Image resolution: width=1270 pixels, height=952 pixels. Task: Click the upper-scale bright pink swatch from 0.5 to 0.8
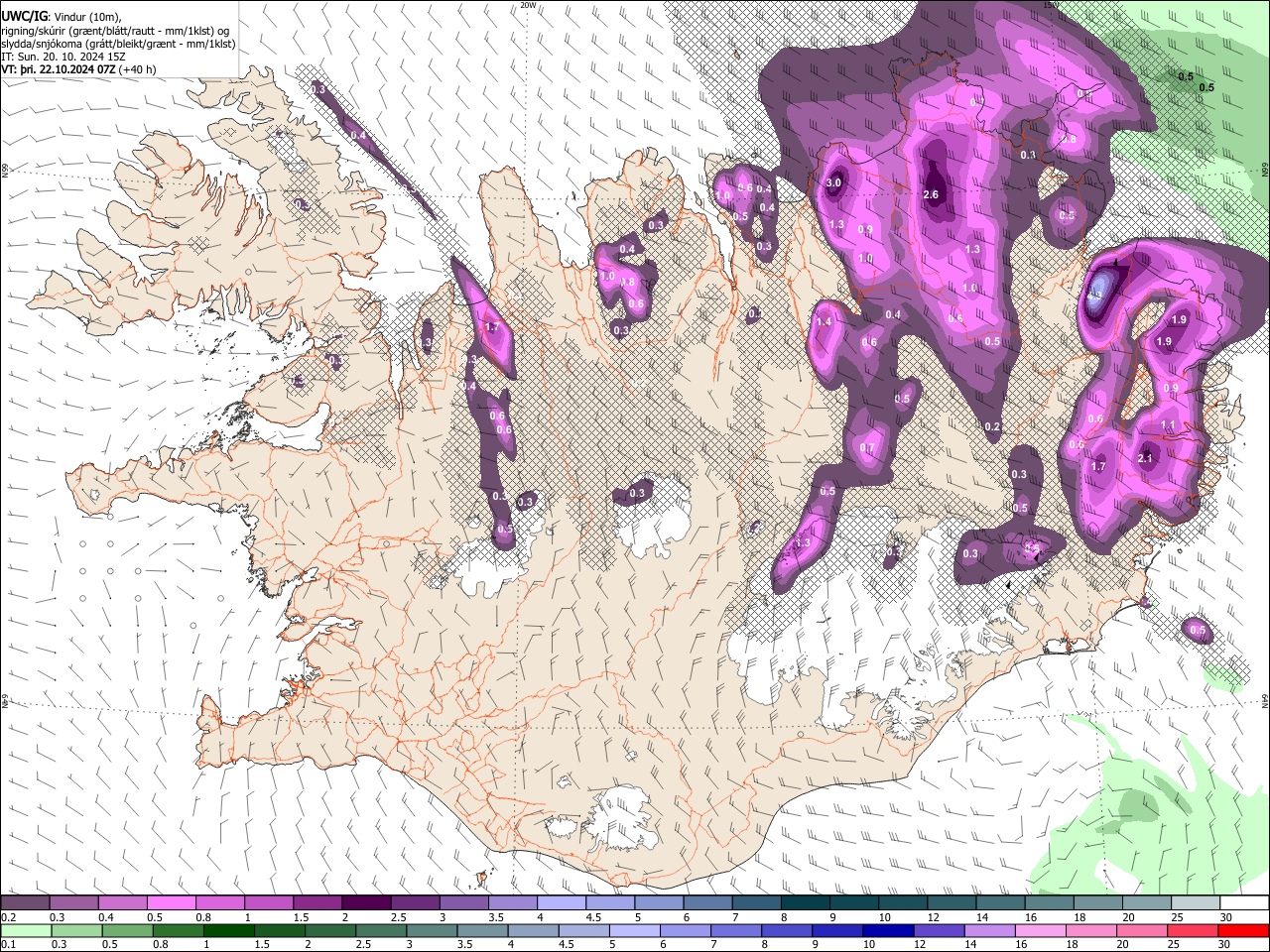(171, 903)
